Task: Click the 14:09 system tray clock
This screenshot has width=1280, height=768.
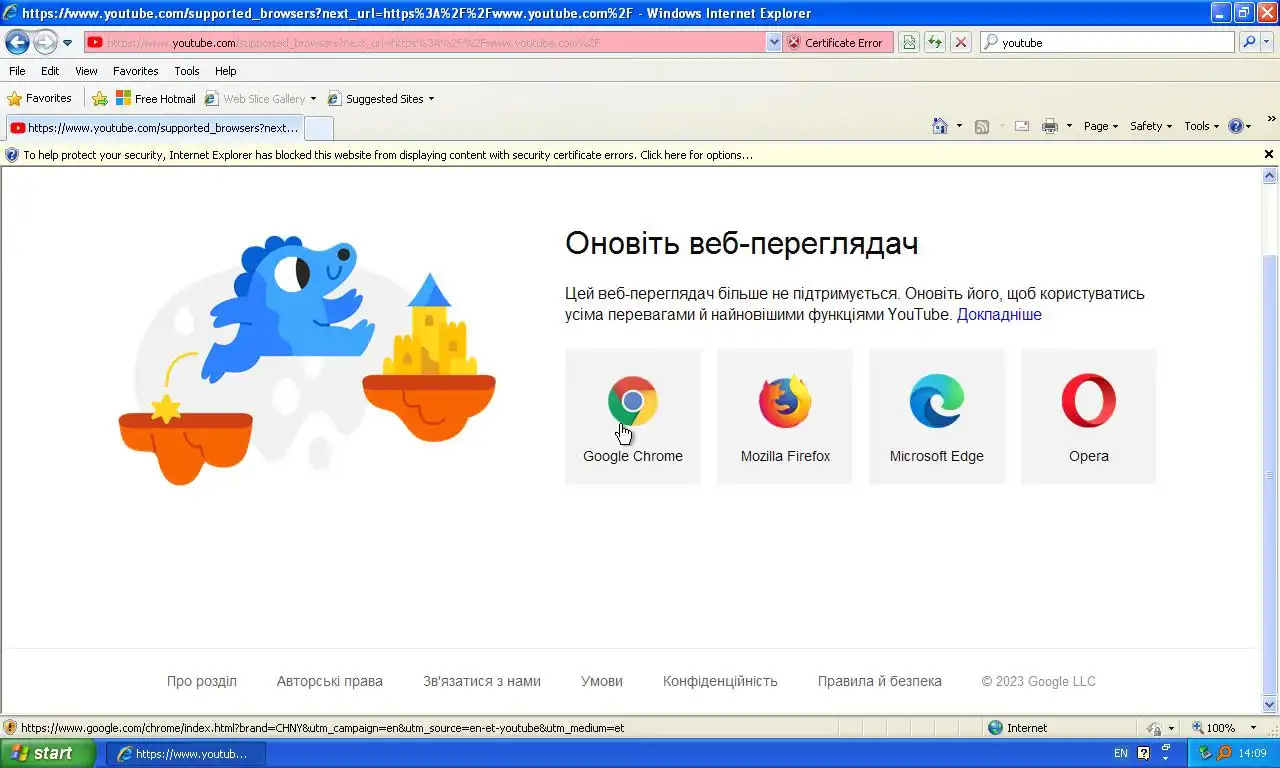Action: tap(1253, 753)
